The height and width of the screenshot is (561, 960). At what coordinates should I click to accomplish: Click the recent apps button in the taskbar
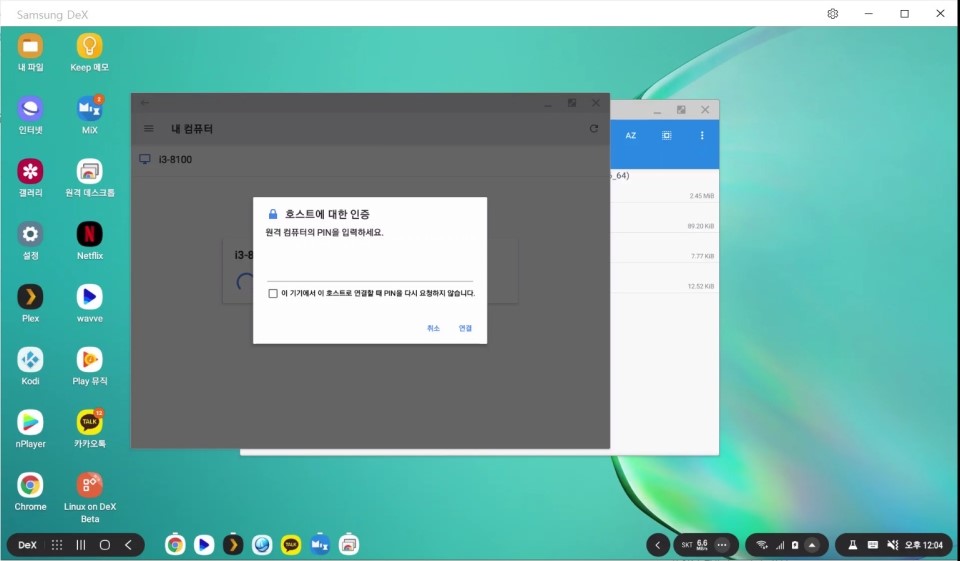81,545
